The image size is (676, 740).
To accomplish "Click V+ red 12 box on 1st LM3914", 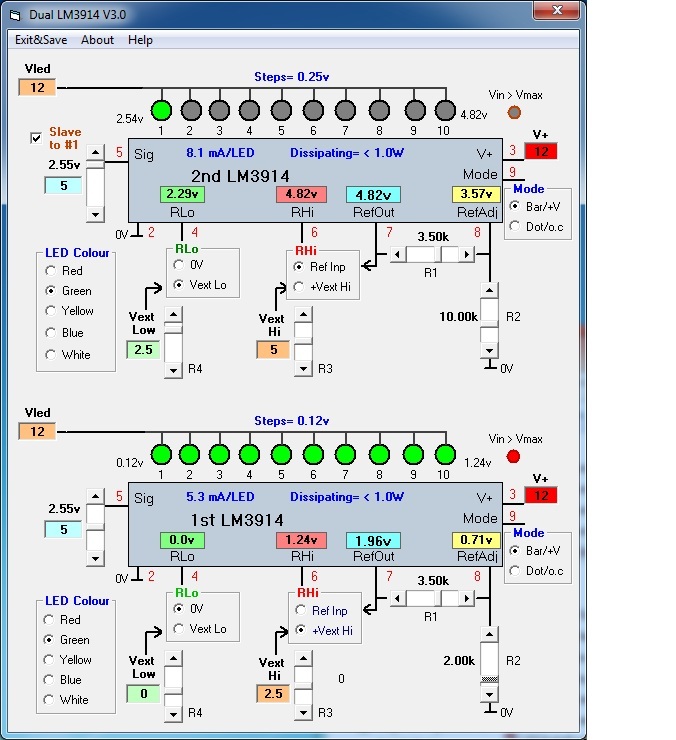I will [541, 496].
